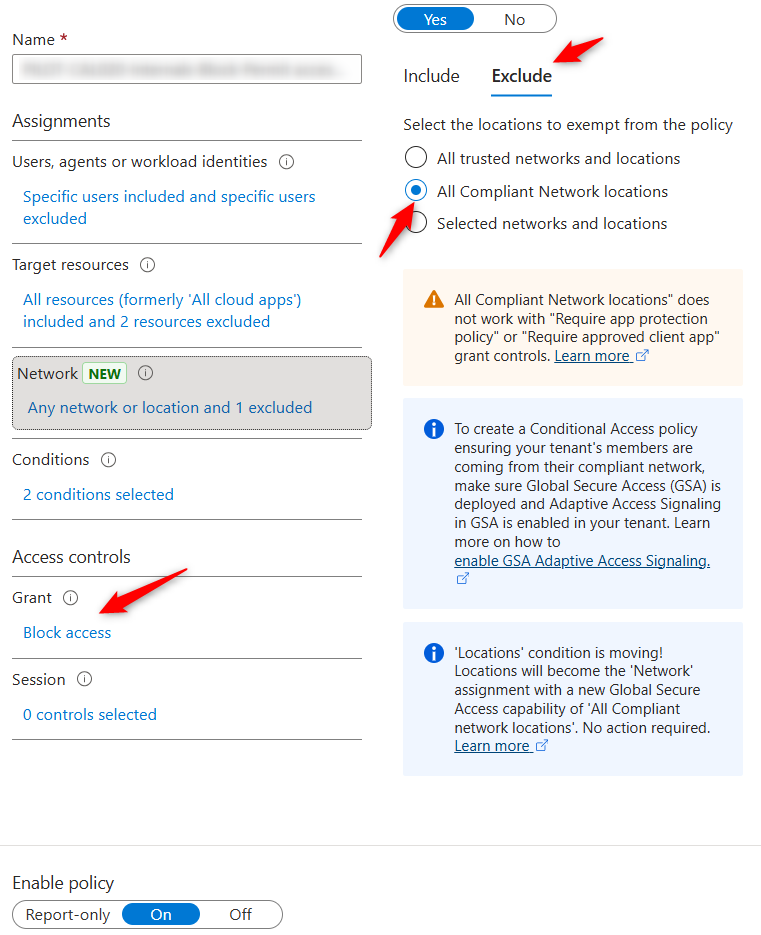This screenshot has width=761, height=935.
Task: Switch to the Include tab
Action: [431, 76]
